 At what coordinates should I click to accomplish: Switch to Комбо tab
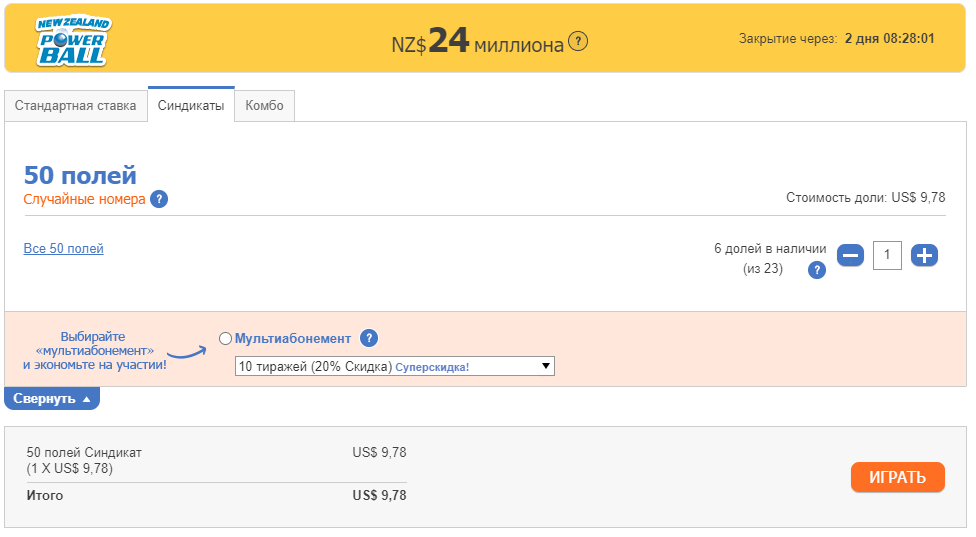265,106
